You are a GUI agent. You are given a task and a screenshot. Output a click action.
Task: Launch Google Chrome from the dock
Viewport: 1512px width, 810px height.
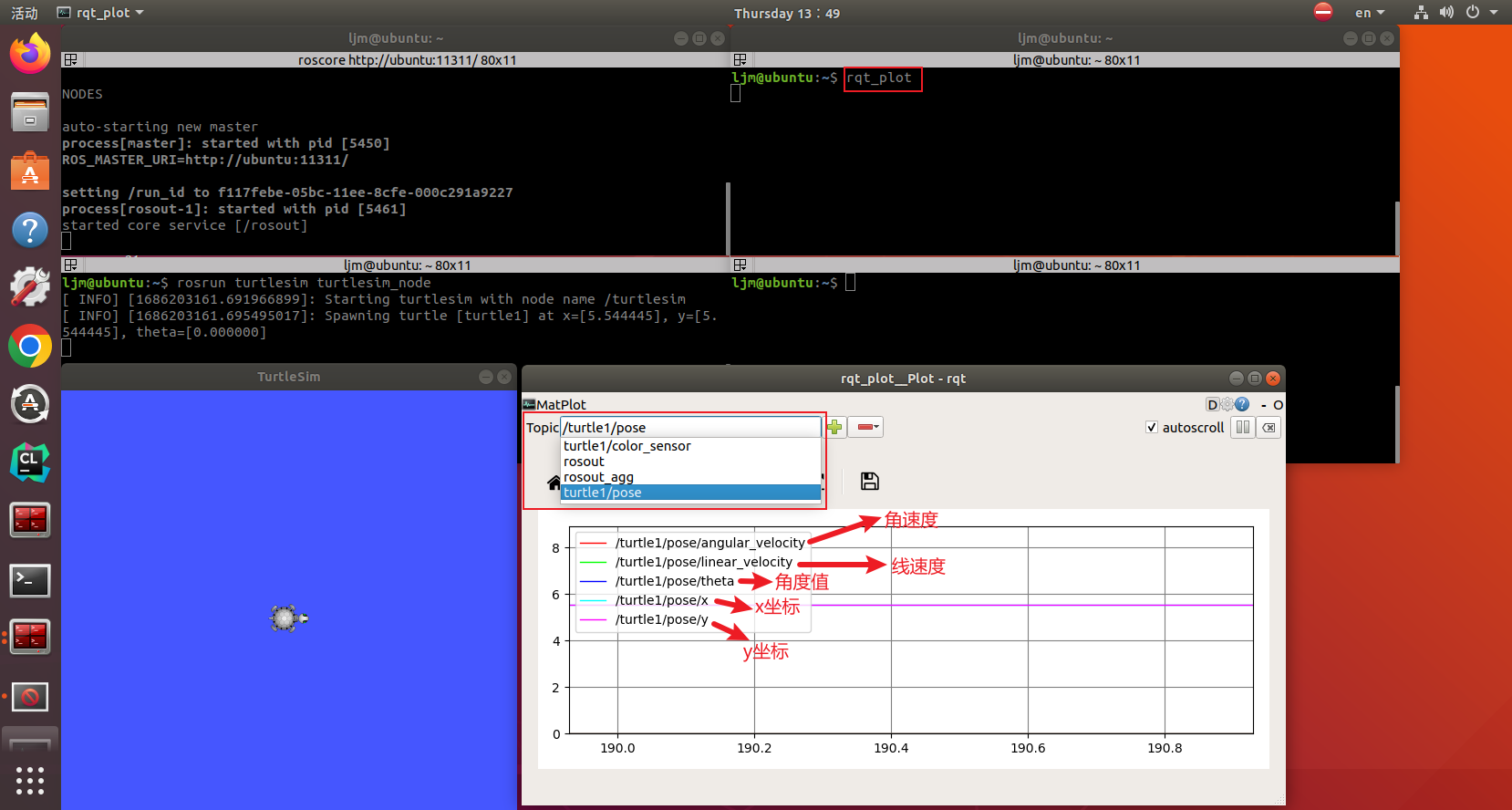point(30,347)
